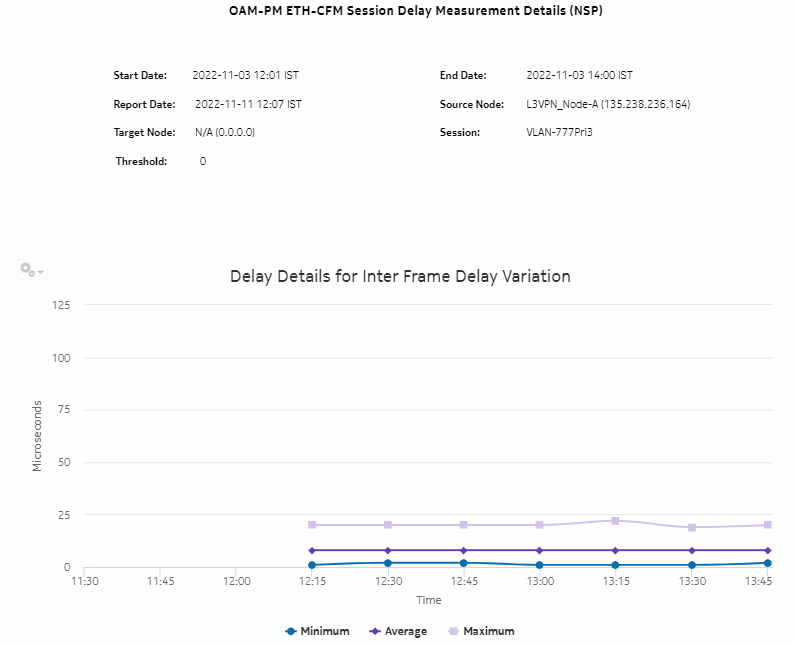The height and width of the screenshot is (645, 794).
Task: Click the Session value VLAN-777Pri3
Action: (x=559, y=132)
